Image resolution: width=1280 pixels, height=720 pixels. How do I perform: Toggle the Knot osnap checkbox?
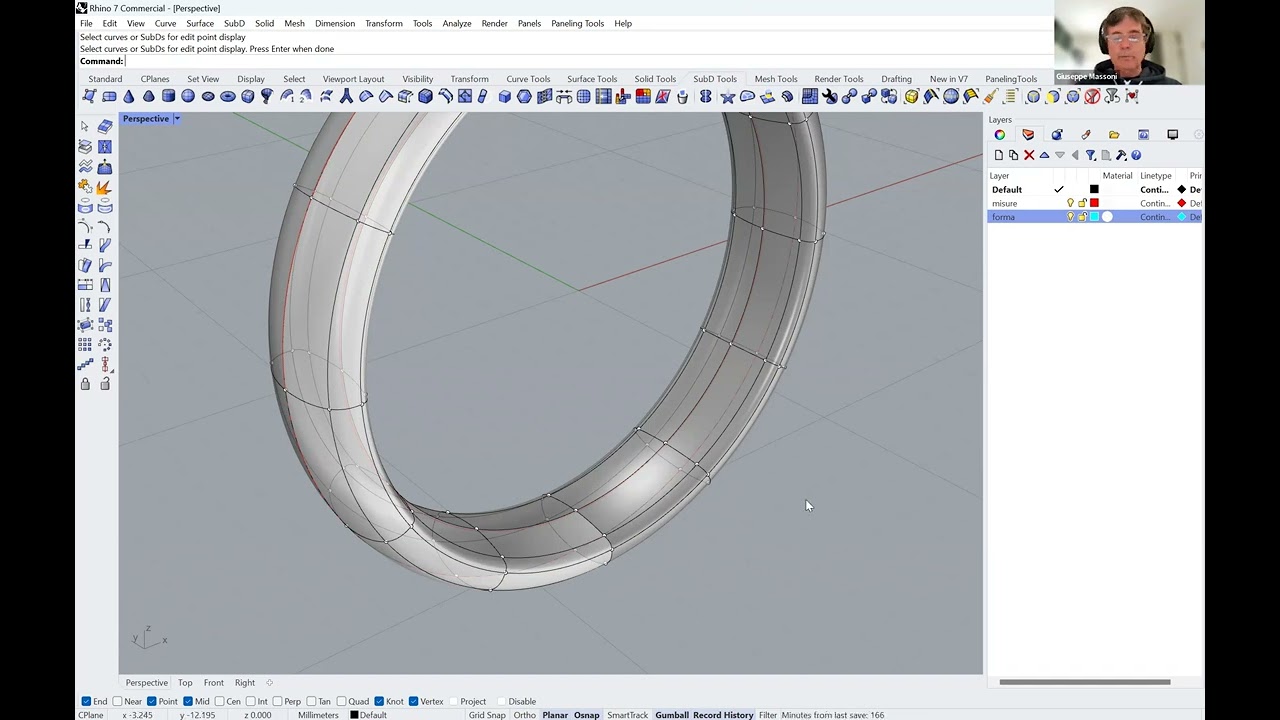pyautogui.click(x=379, y=701)
